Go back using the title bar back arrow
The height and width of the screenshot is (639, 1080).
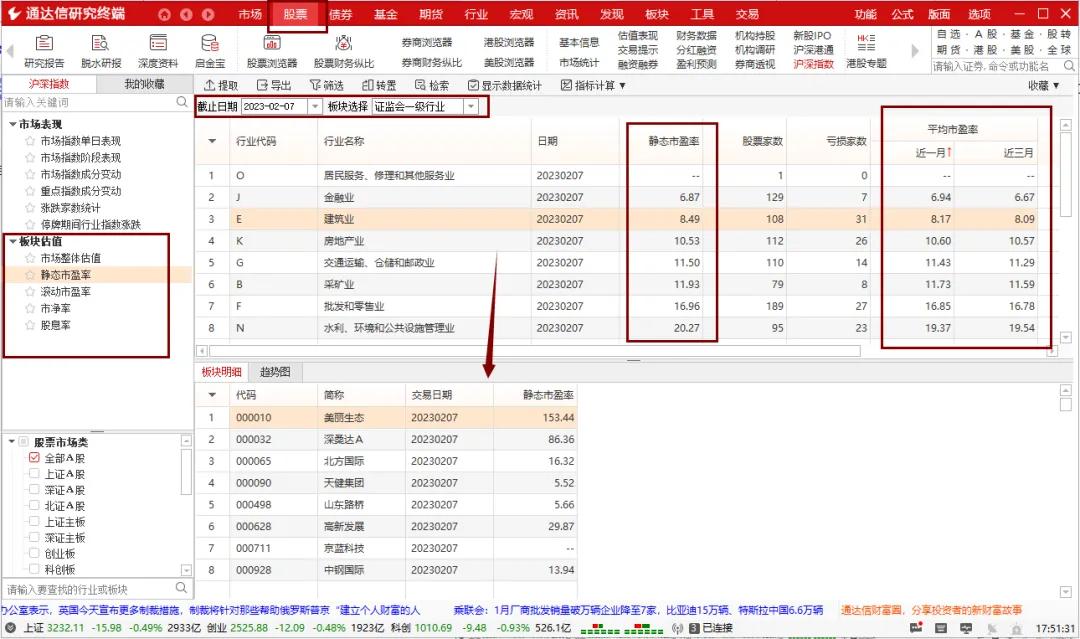click(186, 14)
